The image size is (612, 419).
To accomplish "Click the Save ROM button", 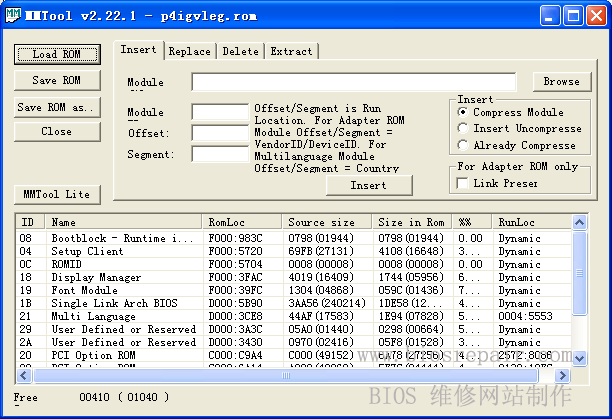I will tap(57, 80).
